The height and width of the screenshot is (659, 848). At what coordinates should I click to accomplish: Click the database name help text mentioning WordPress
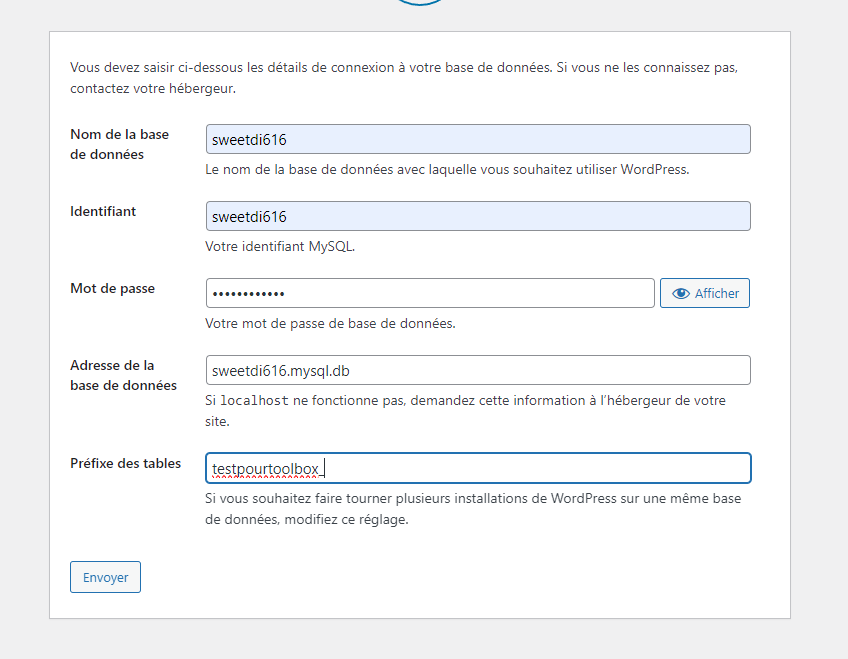coord(446,169)
